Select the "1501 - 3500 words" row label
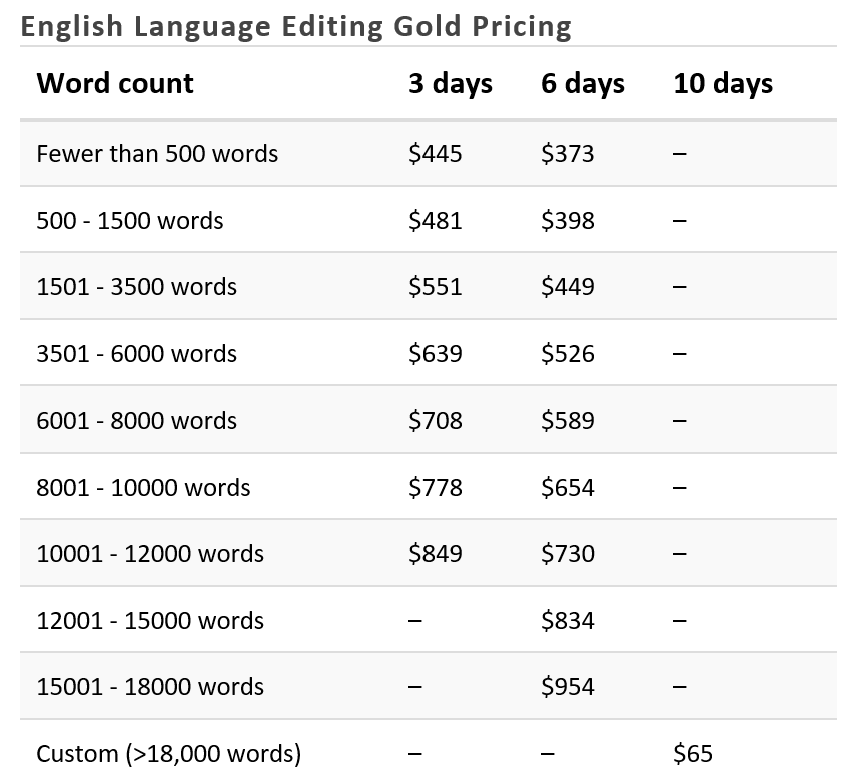This screenshot has height=784, width=846. (x=136, y=287)
